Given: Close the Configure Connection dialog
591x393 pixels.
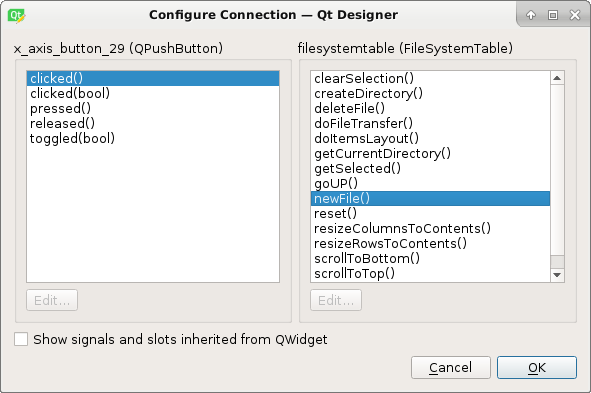Looking at the screenshot, I should click(x=575, y=15).
